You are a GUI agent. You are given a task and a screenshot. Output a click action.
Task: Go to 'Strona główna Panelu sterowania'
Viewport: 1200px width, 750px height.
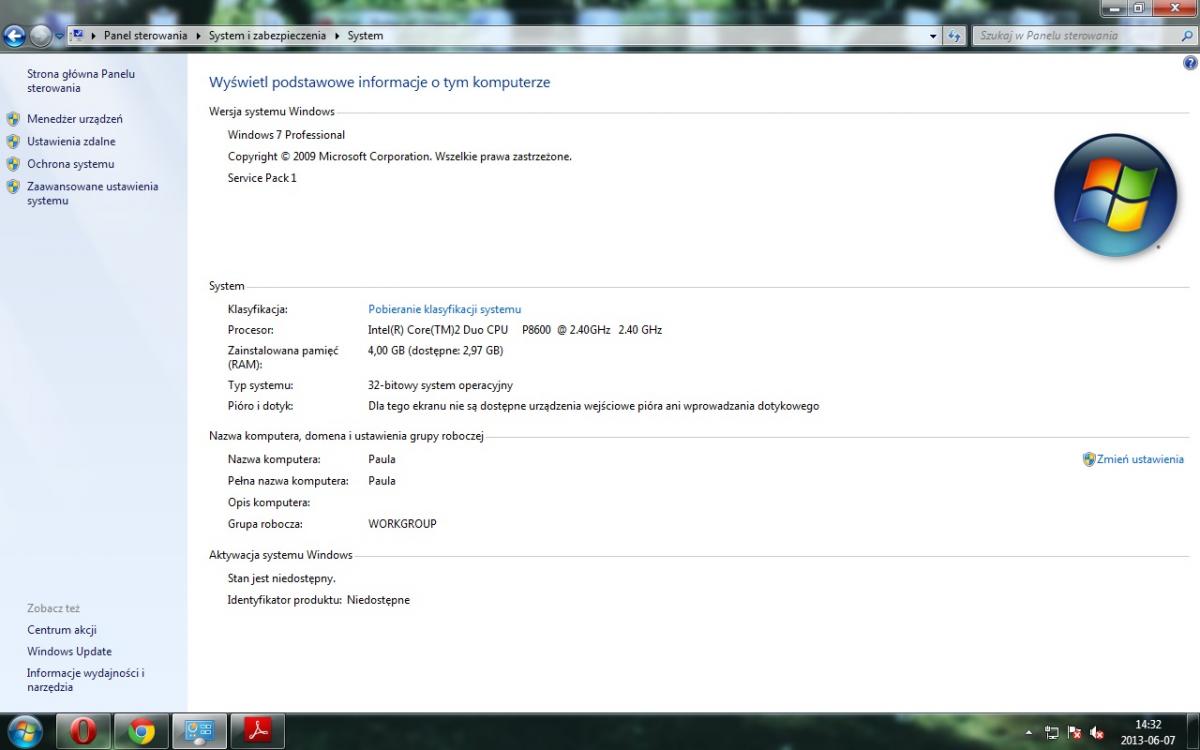81,81
